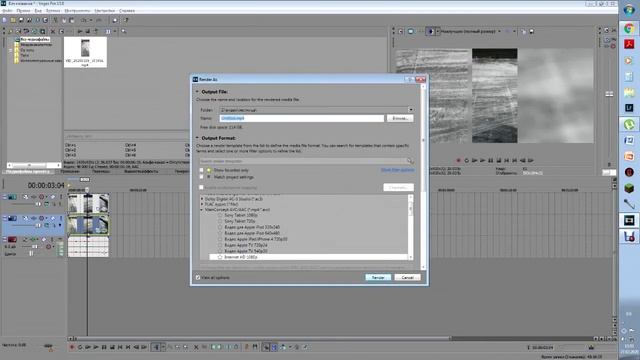Click the What's This help icon
The height and width of the screenshot is (360, 640).
(x=126, y=20)
